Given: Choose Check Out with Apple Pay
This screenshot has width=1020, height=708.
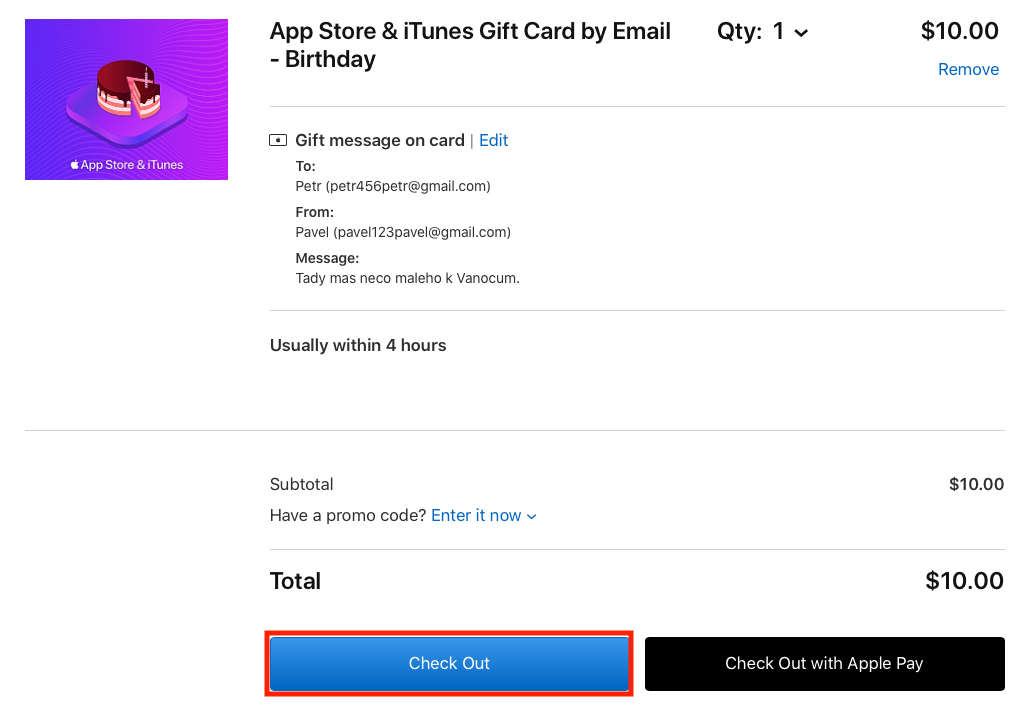Looking at the screenshot, I should (824, 663).
